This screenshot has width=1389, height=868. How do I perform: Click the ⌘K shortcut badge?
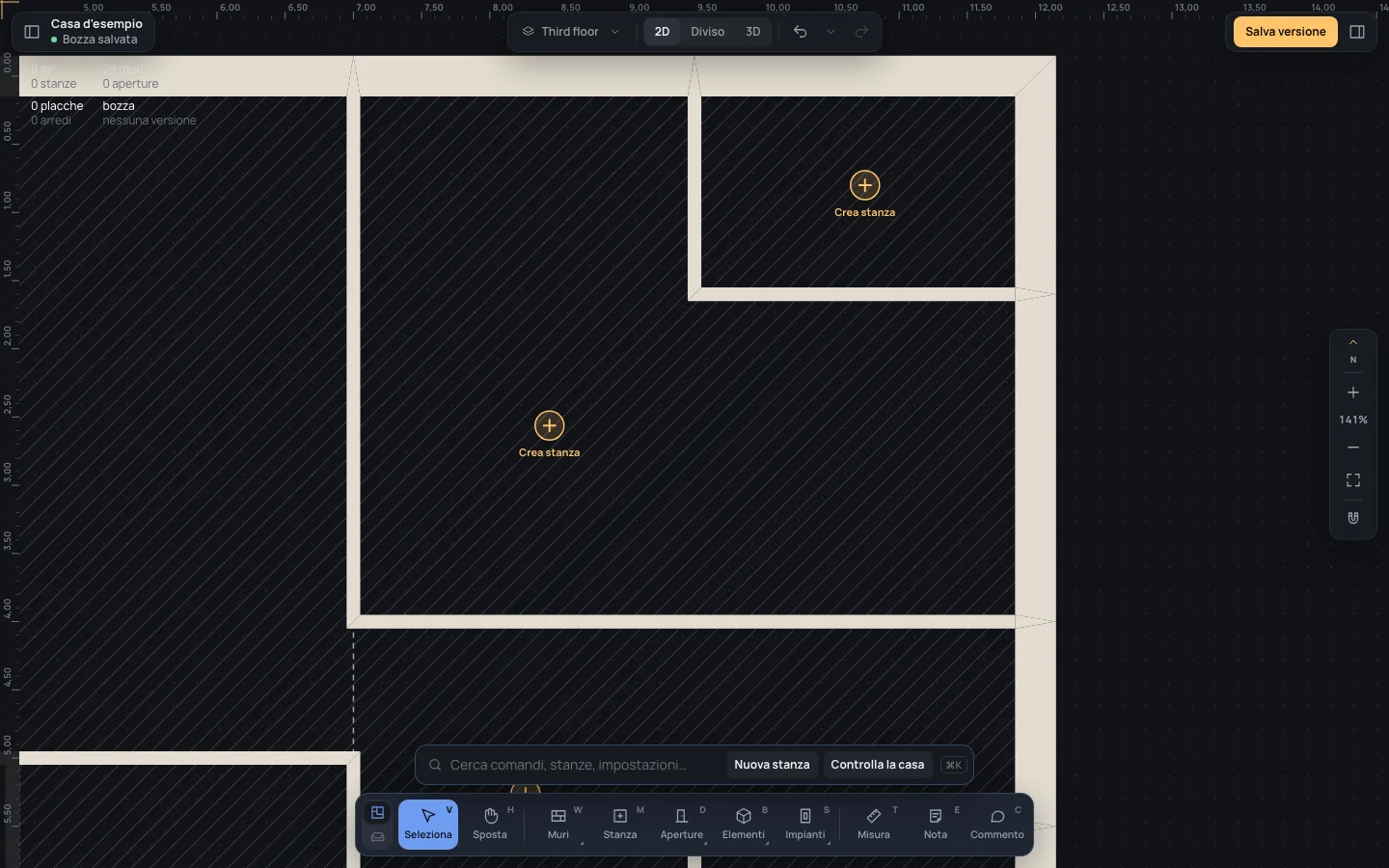tap(954, 765)
